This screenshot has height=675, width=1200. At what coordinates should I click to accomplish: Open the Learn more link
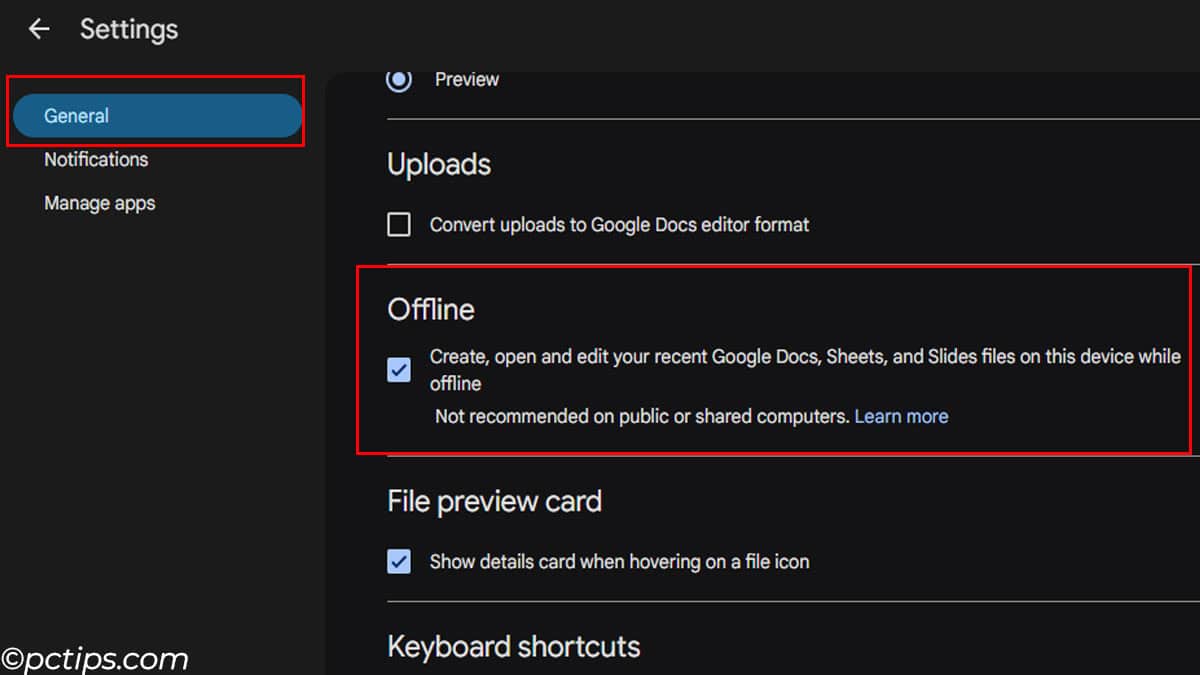point(901,416)
